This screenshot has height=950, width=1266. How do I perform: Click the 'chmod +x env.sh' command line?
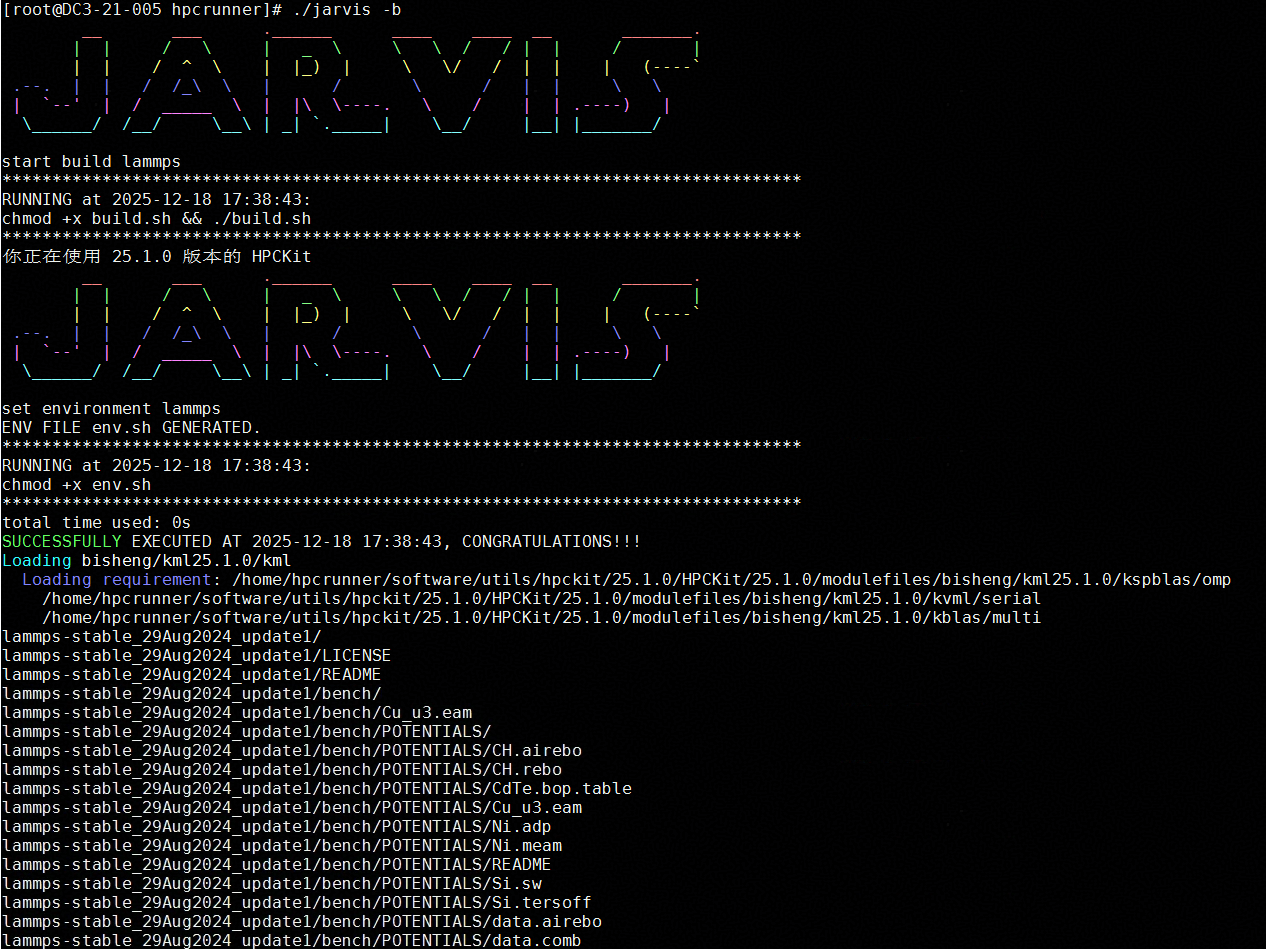tap(76, 484)
